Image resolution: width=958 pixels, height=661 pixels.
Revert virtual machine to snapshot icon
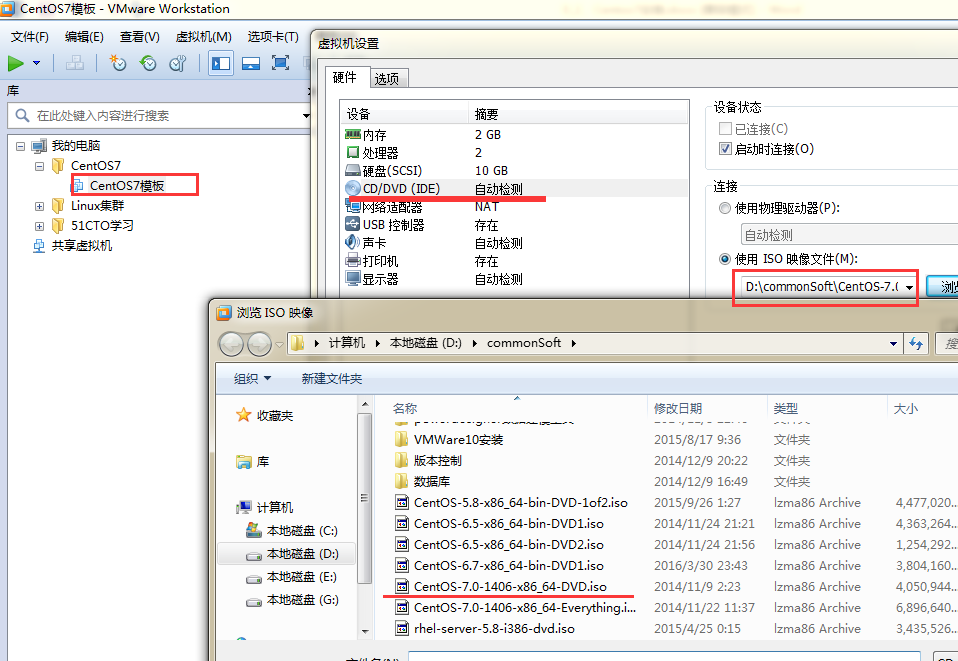(148, 63)
